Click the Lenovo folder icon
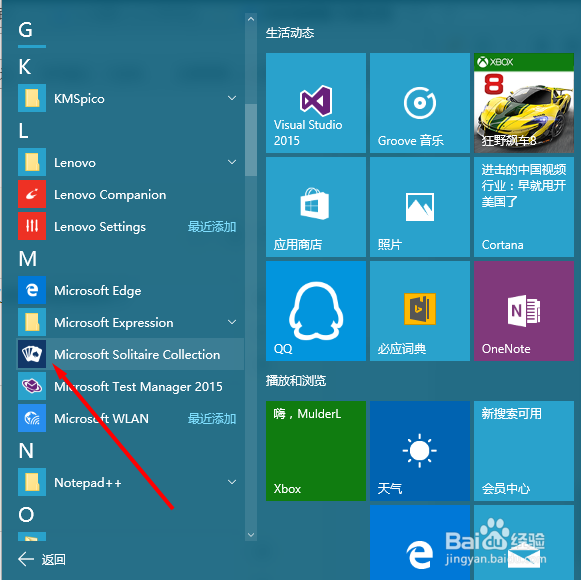 tap(32, 162)
